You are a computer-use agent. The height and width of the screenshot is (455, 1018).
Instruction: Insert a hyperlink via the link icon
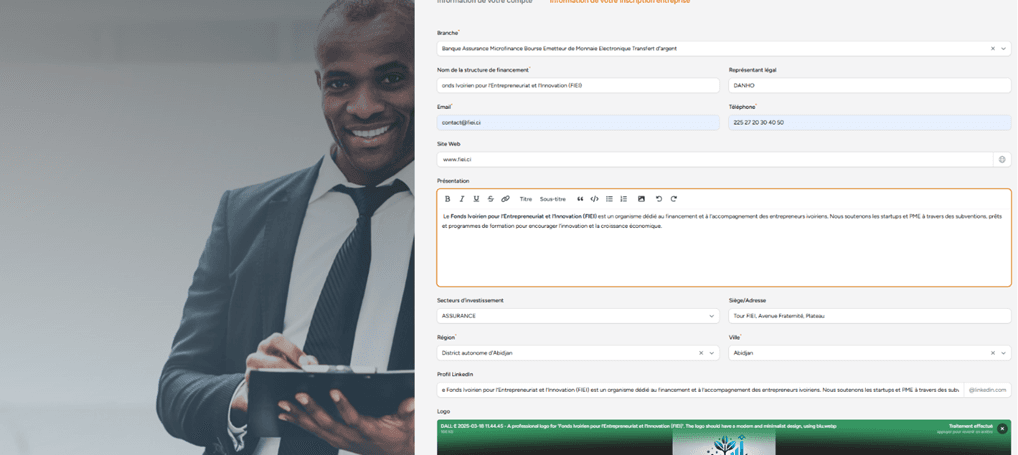click(505, 199)
